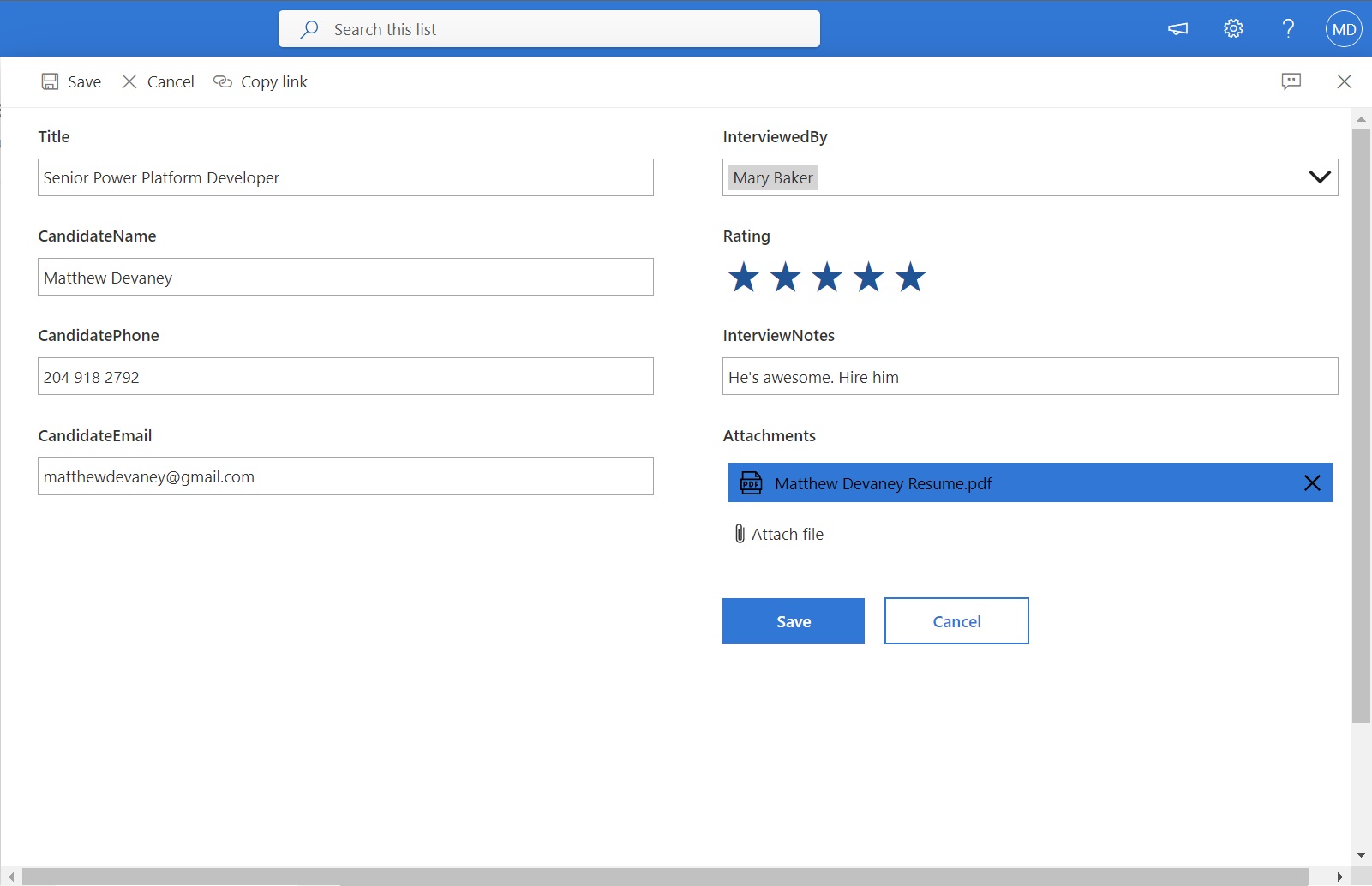
Task: Select the third rating star
Action: tap(826, 277)
